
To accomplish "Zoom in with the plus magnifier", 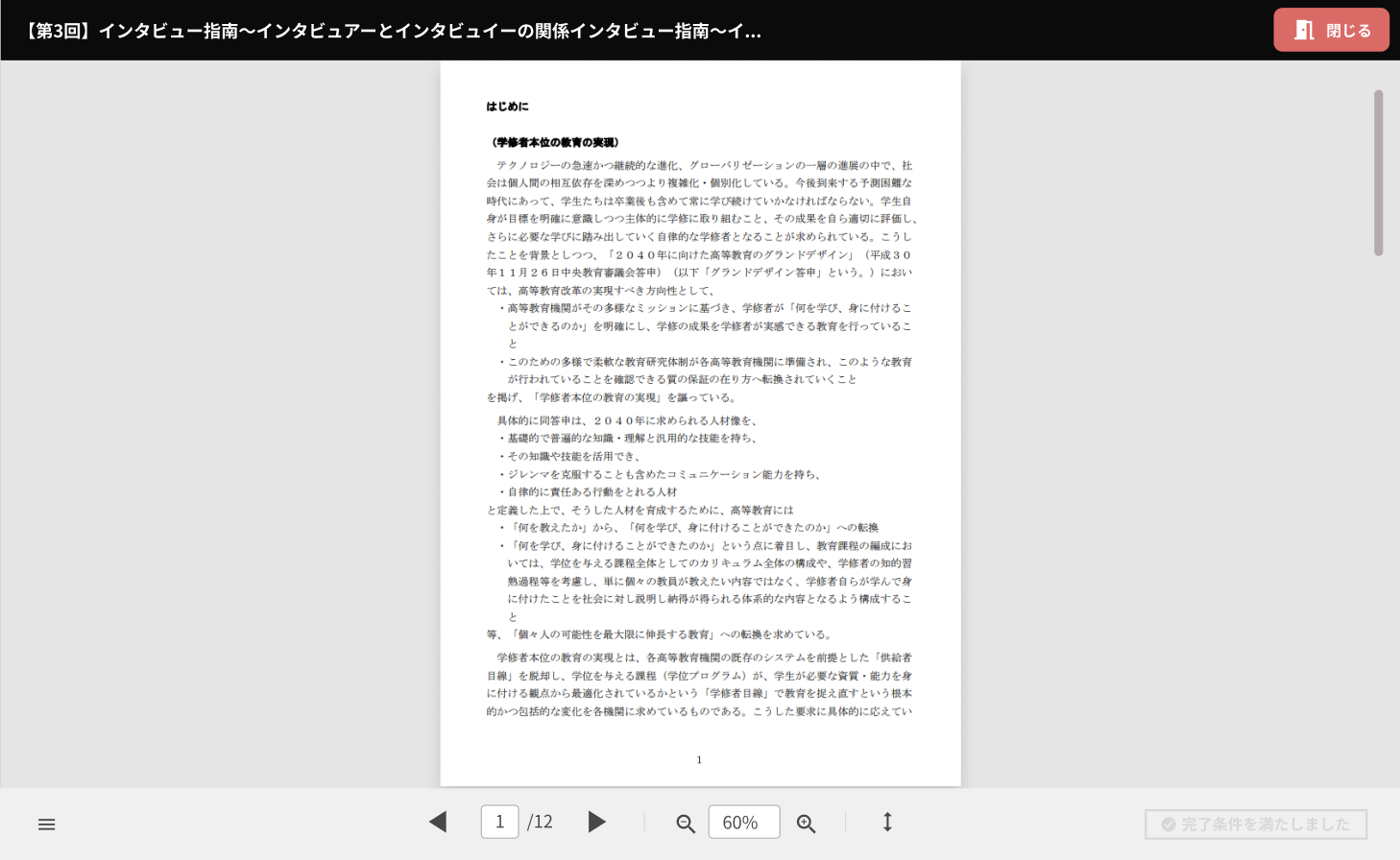I will pos(806,824).
